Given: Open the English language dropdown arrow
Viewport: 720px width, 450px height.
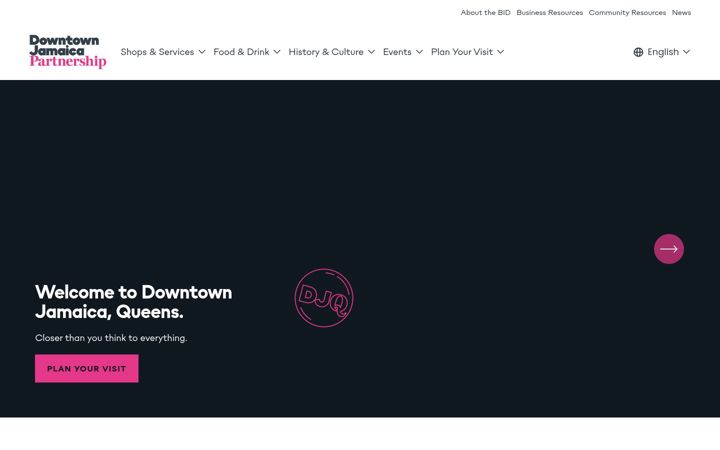Looking at the screenshot, I should point(686,52).
